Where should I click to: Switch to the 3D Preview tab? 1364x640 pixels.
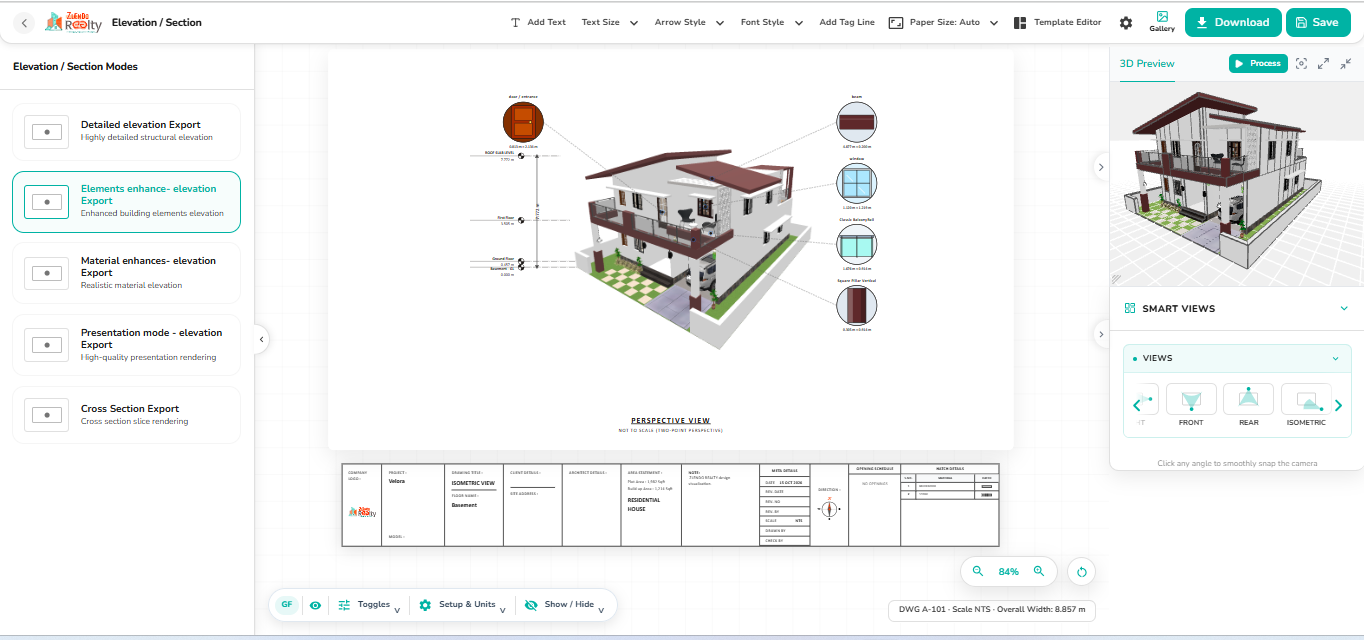[x=1147, y=63]
